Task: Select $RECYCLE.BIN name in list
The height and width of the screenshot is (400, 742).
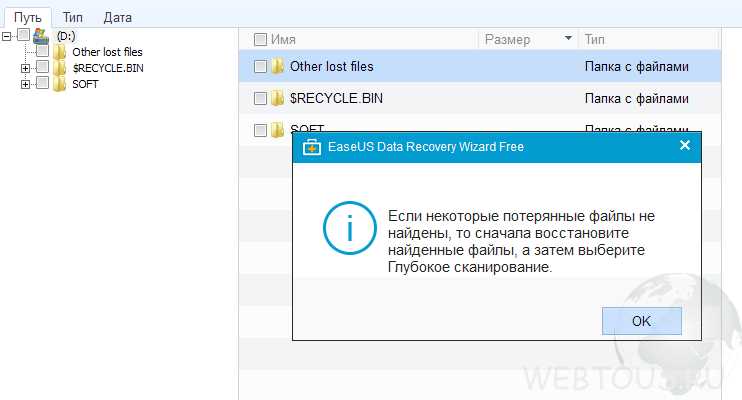Action: click(x=336, y=98)
